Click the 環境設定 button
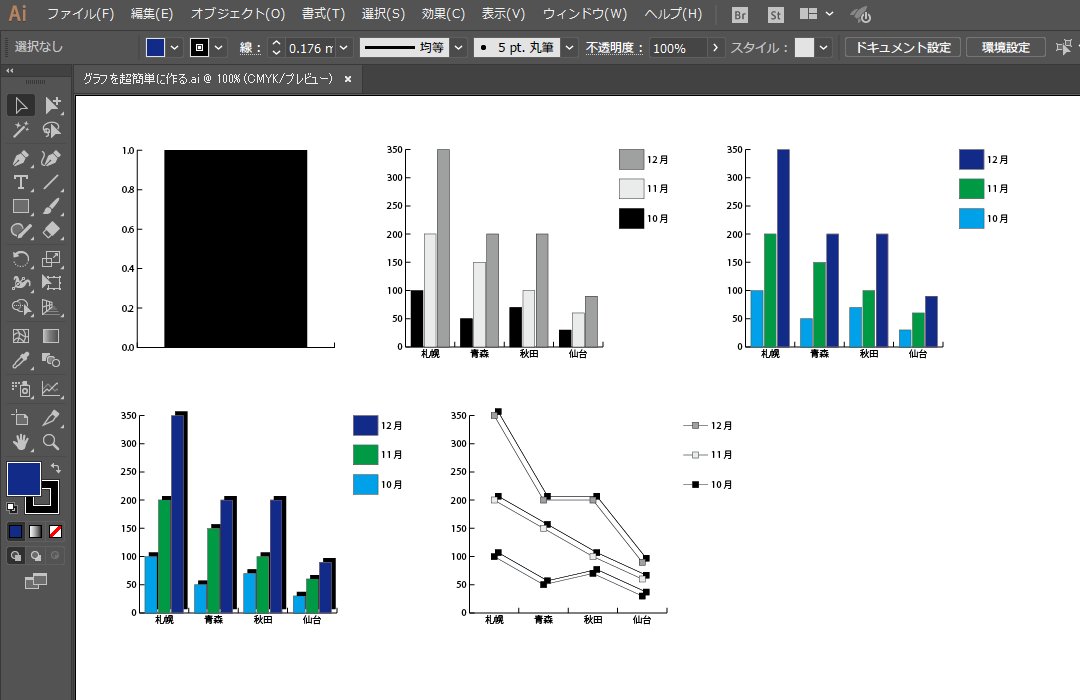This screenshot has height=700, width=1080. (1006, 48)
